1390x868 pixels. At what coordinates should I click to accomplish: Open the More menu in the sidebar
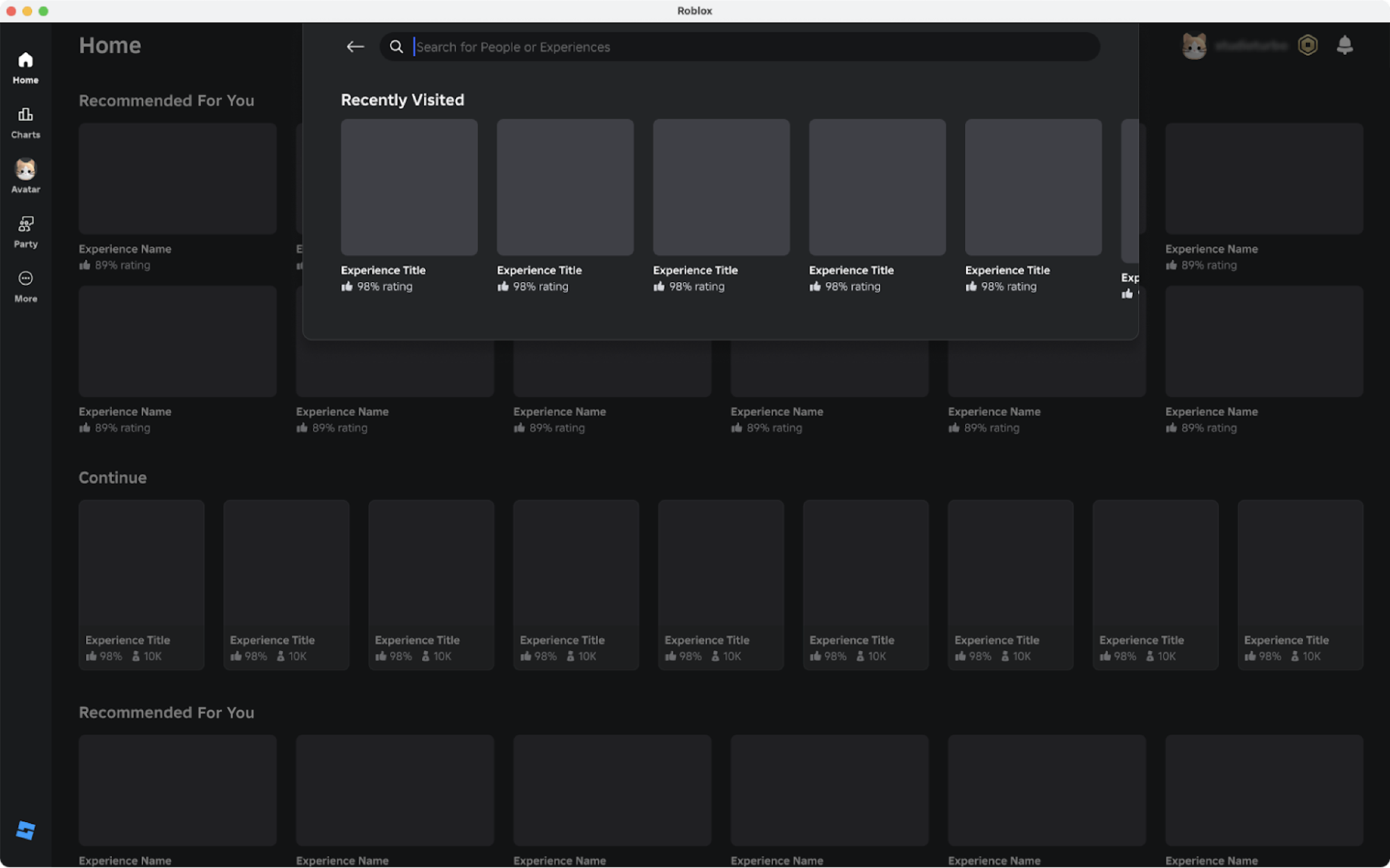point(25,285)
